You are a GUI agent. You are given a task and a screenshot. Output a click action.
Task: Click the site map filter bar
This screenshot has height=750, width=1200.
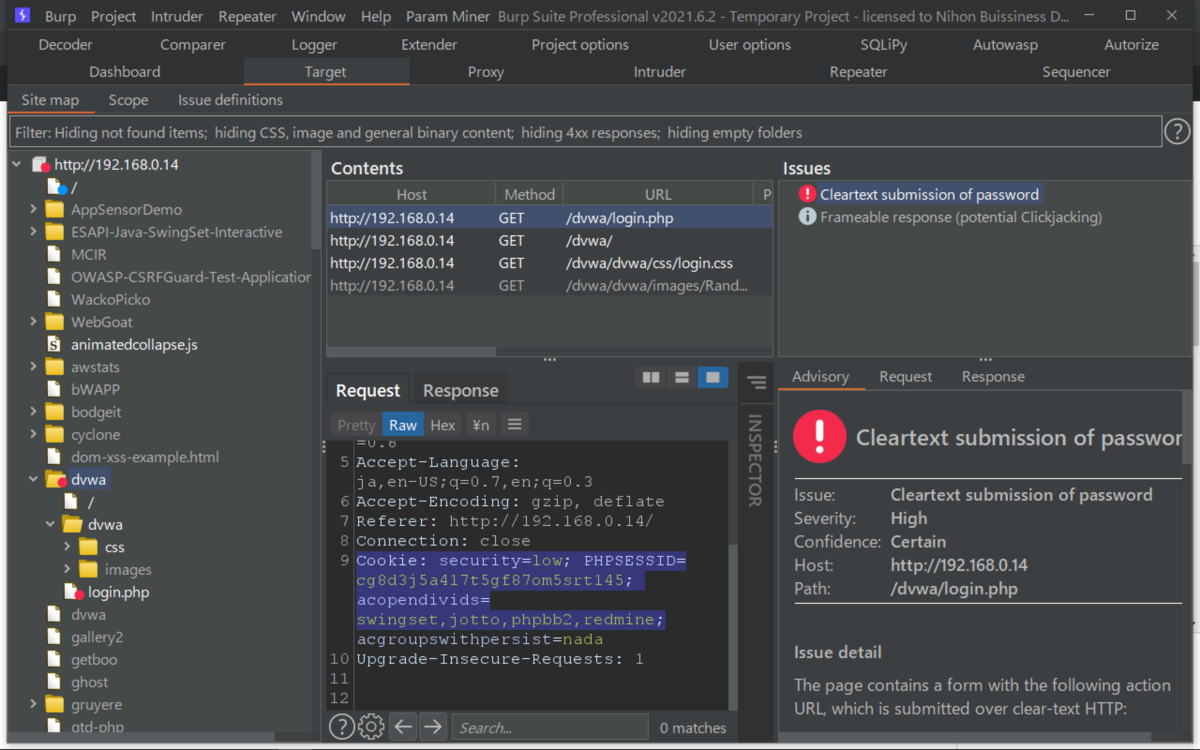pyautogui.click(x=586, y=132)
